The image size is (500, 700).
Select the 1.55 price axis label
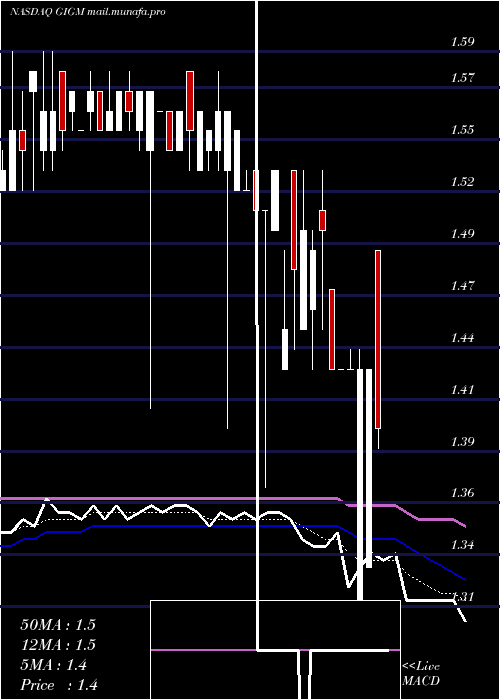[462, 130]
